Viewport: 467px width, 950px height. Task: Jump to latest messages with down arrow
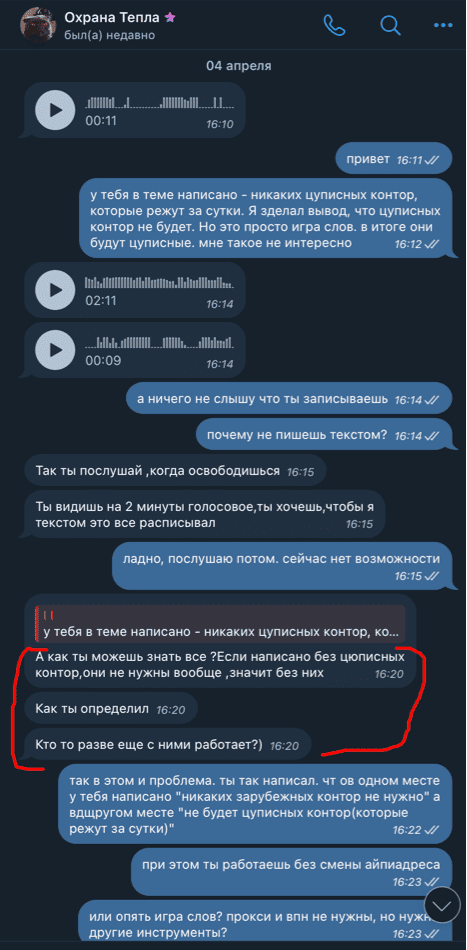click(443, 905)
